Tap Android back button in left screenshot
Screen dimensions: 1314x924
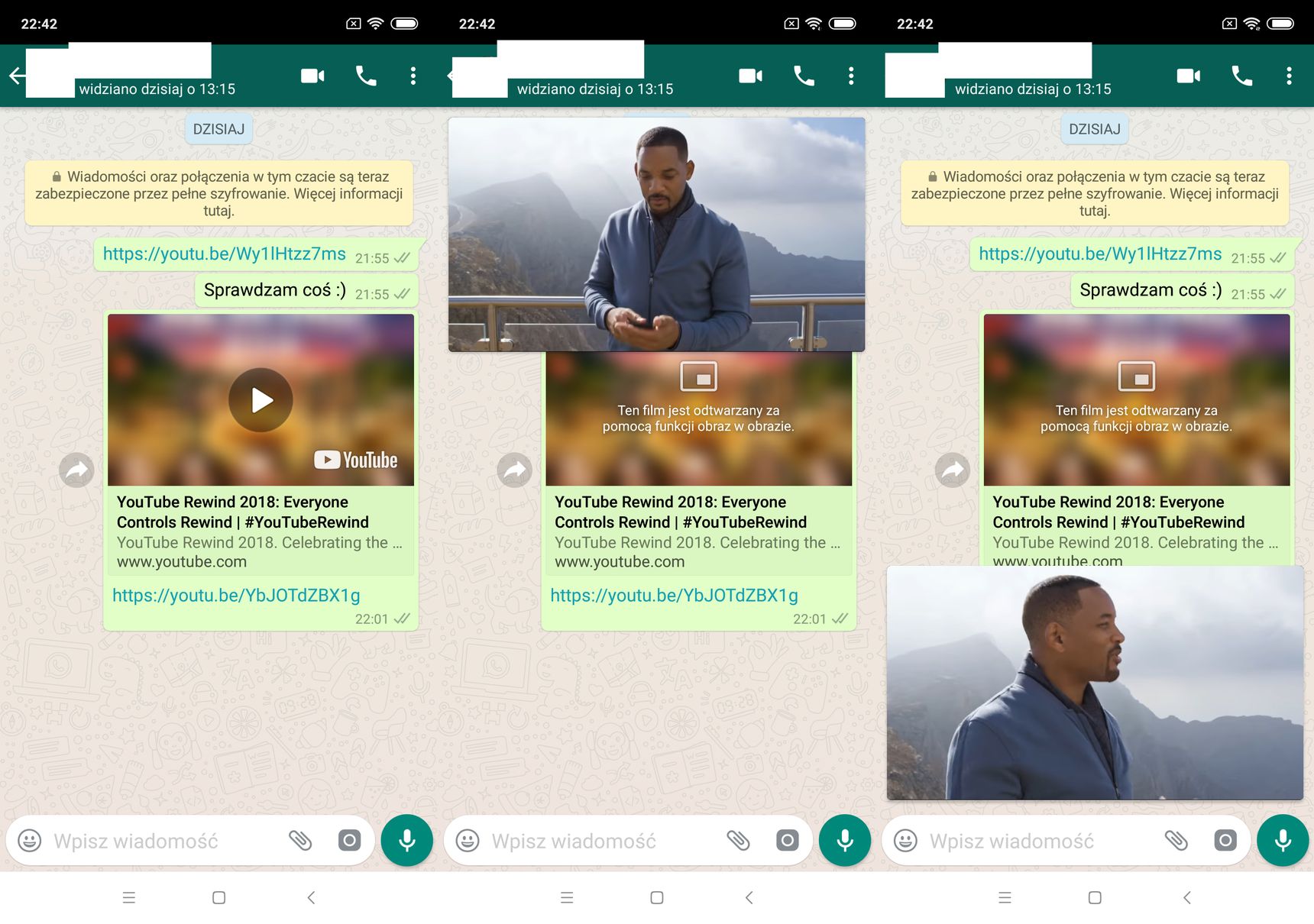pos(311,897)
